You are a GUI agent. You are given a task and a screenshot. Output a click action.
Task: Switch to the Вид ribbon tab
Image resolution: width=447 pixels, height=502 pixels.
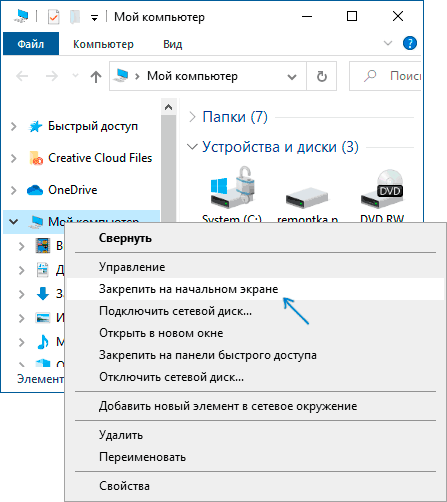[x=173, y=44]
